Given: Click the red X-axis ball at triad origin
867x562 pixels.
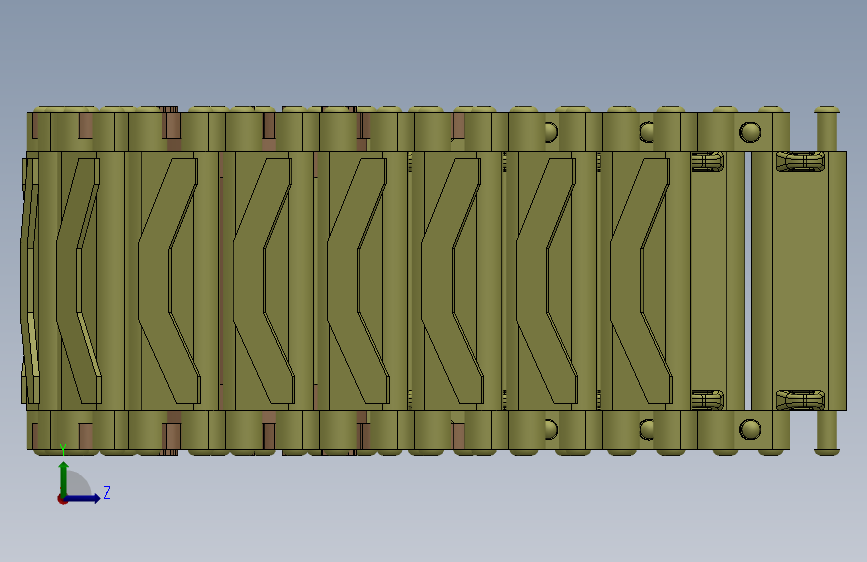Looking at the screenshot, I should (x=62, y=499).
